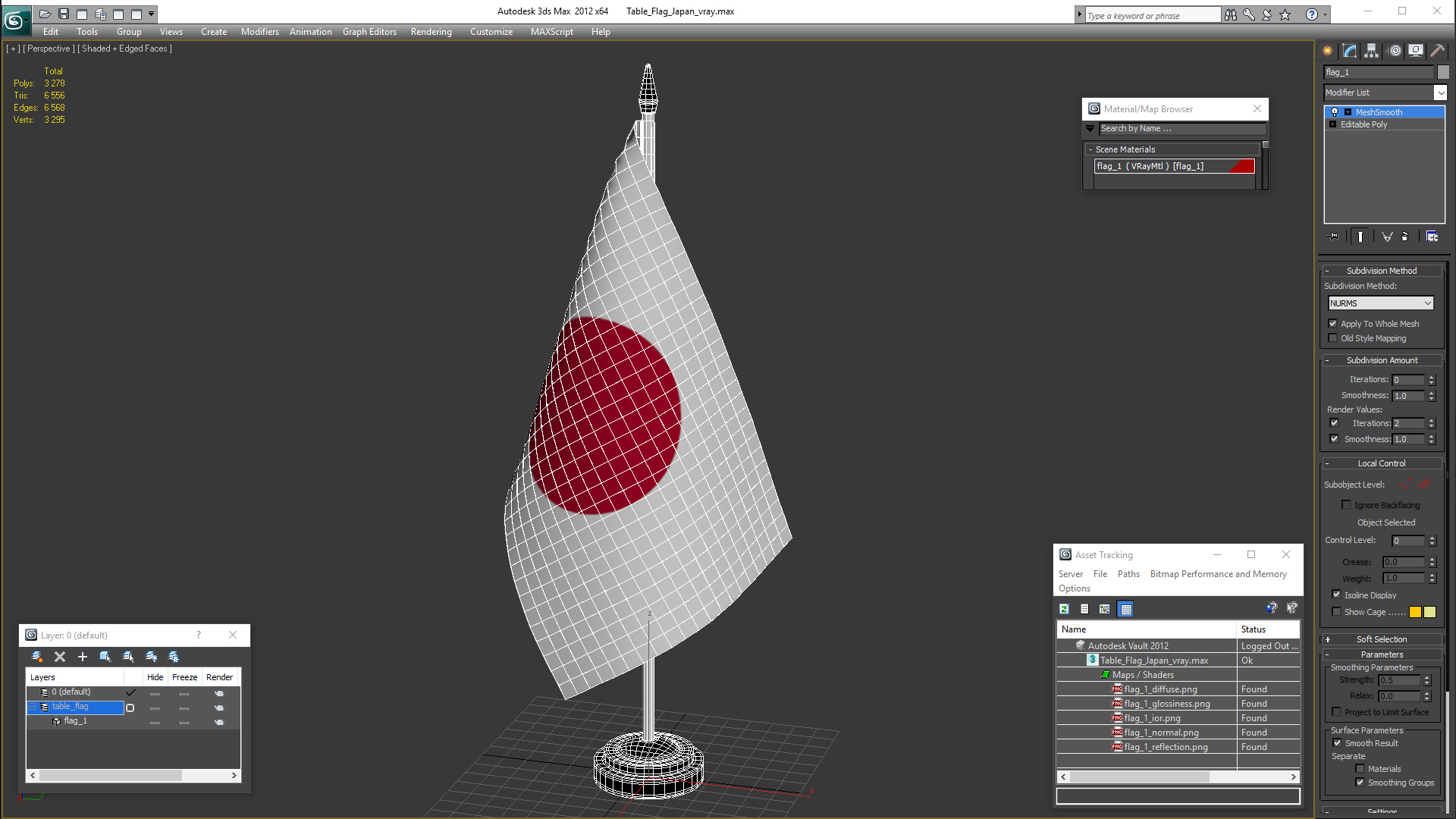Switch Asset Tracking to table view icon
Screen dimensions: 1456x819
coord(1126,609)
